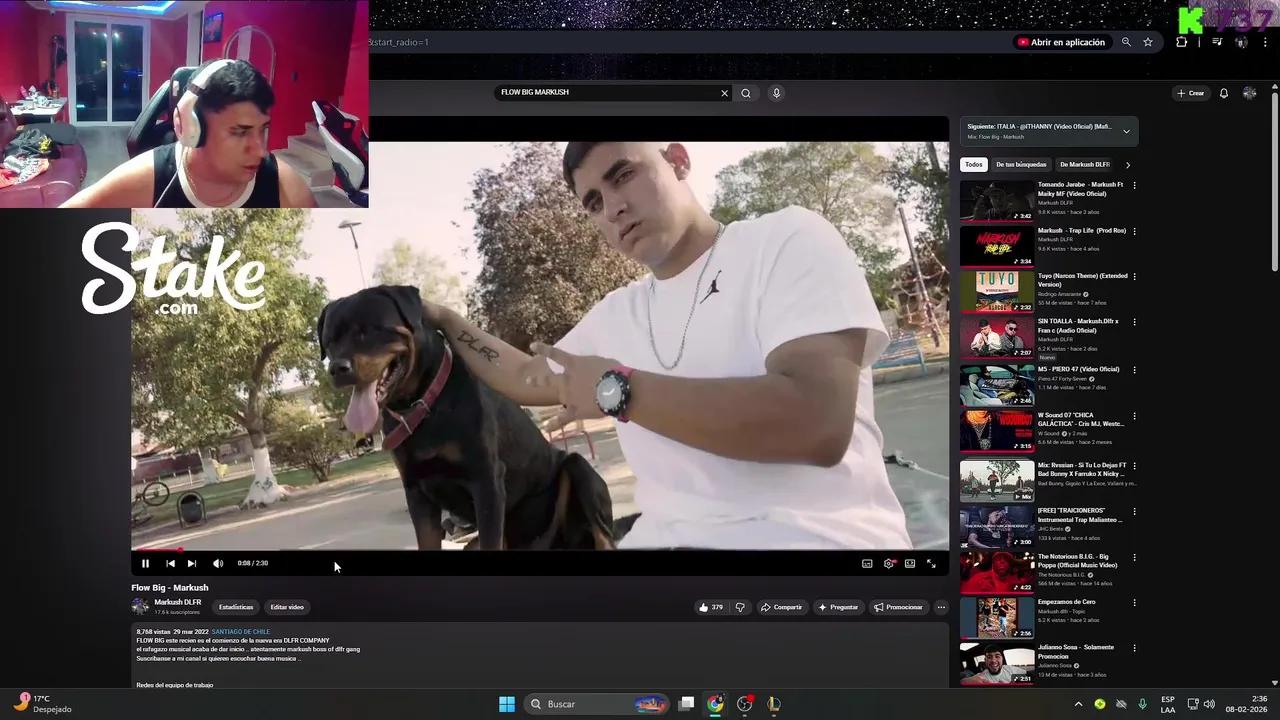Select the Todos filter chip

pos(973,164)
